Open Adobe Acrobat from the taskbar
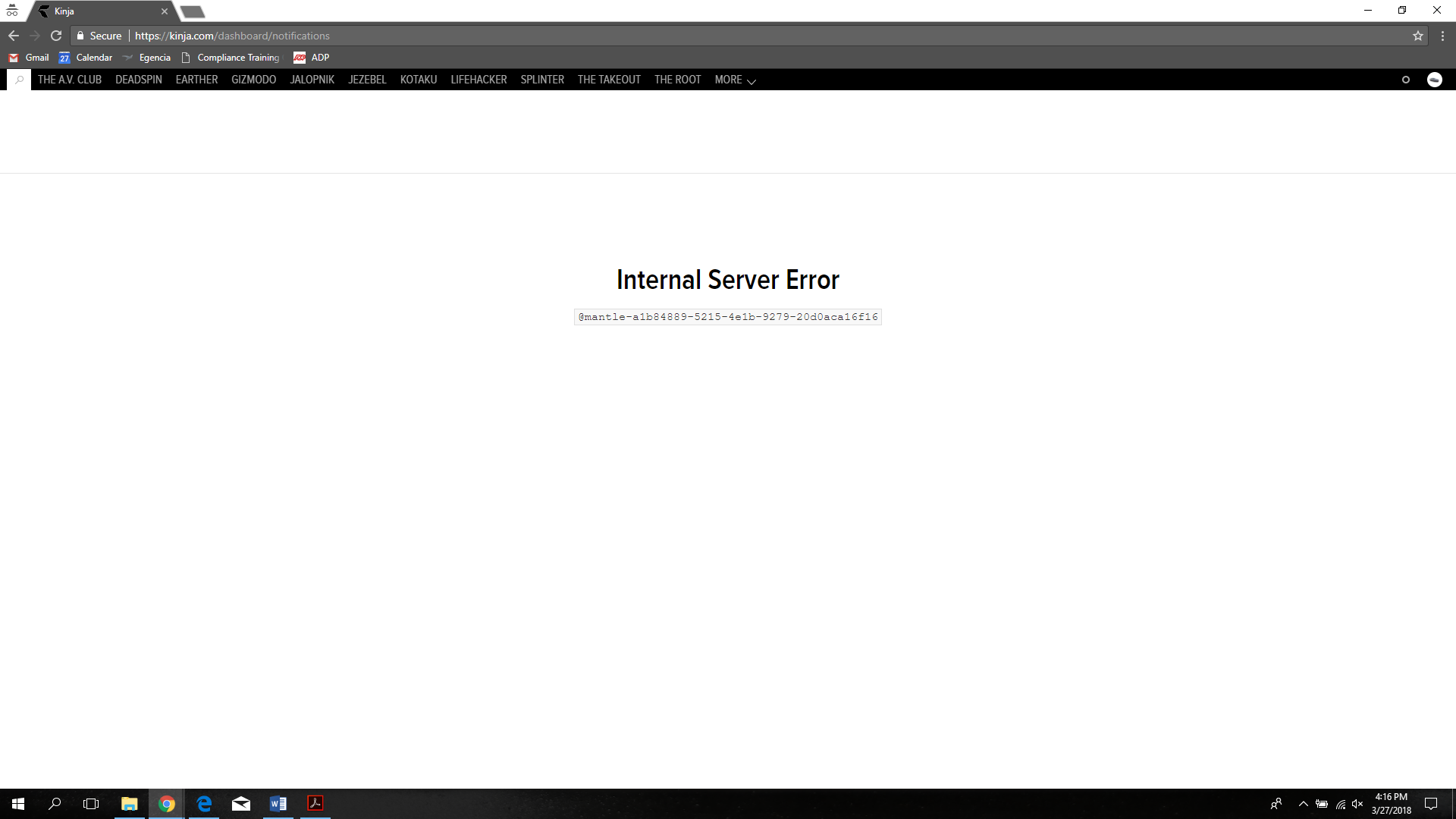The height and width of the screenshot is (819, 1456). click(x=315, y=804)
